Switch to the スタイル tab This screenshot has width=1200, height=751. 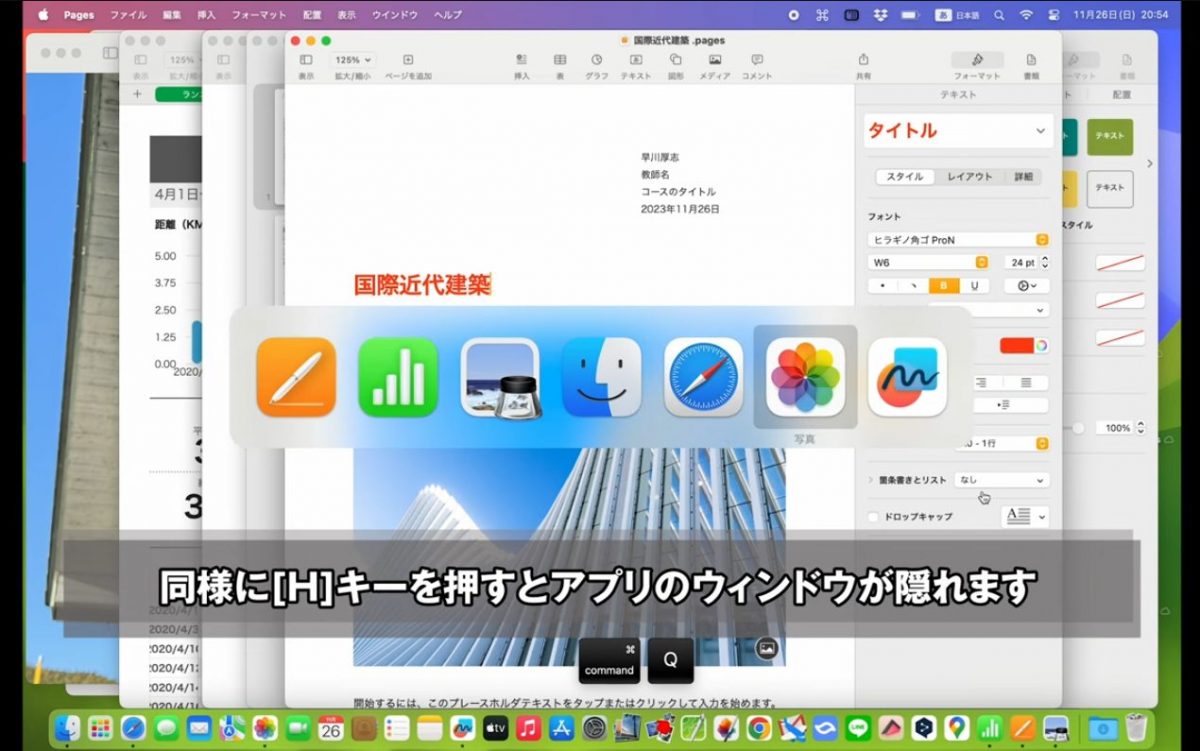tap(905, 177)
